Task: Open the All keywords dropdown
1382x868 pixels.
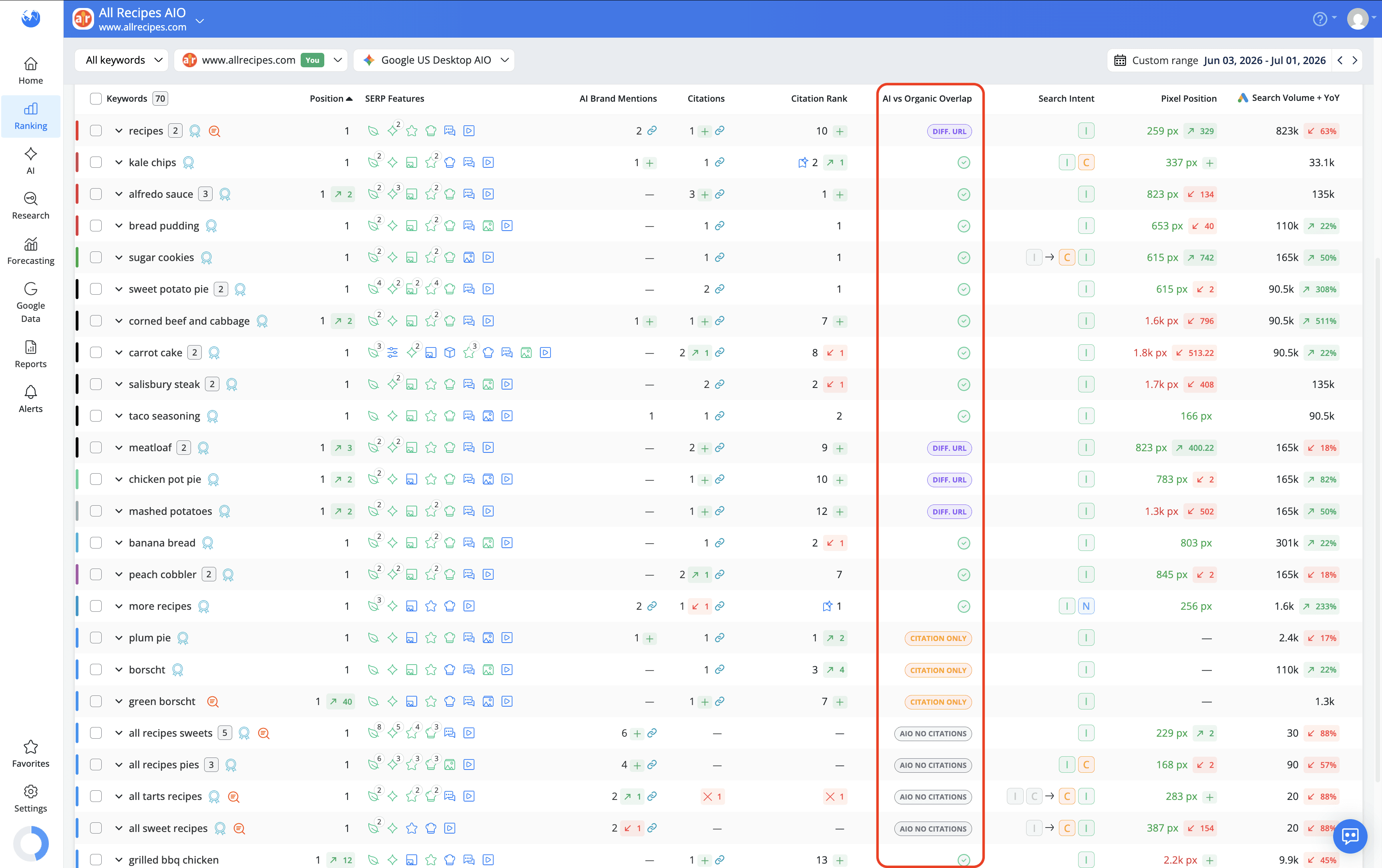Action: (122, 60)
